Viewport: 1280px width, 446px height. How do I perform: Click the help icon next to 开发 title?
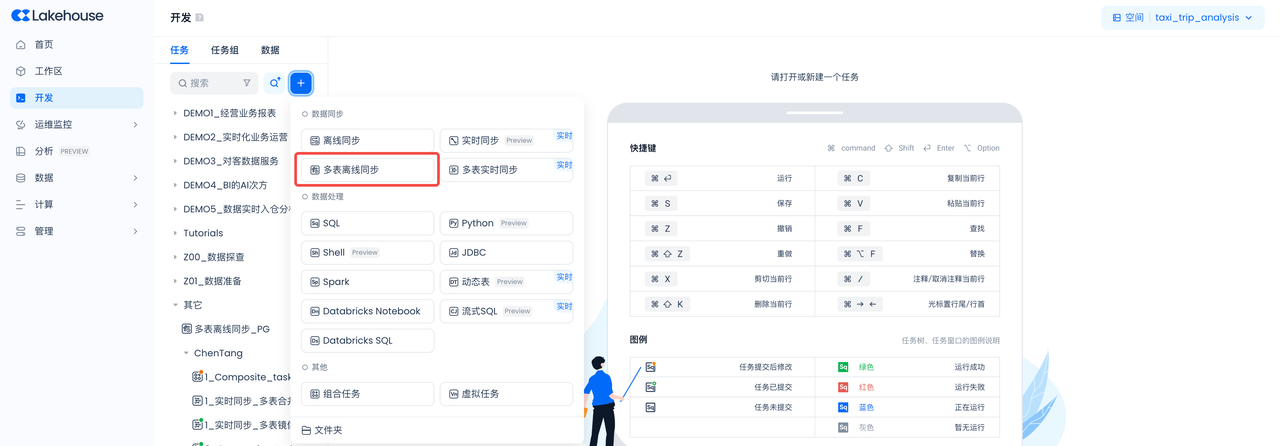coord(200,18)
